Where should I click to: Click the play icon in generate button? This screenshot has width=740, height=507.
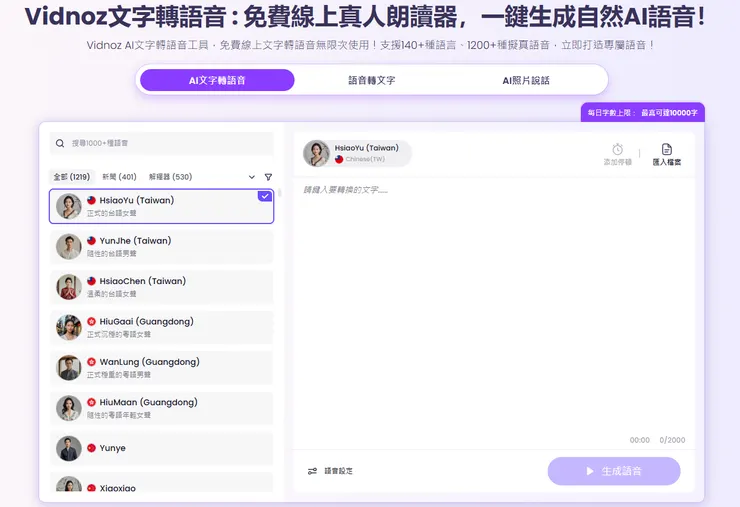click(589, 471)
